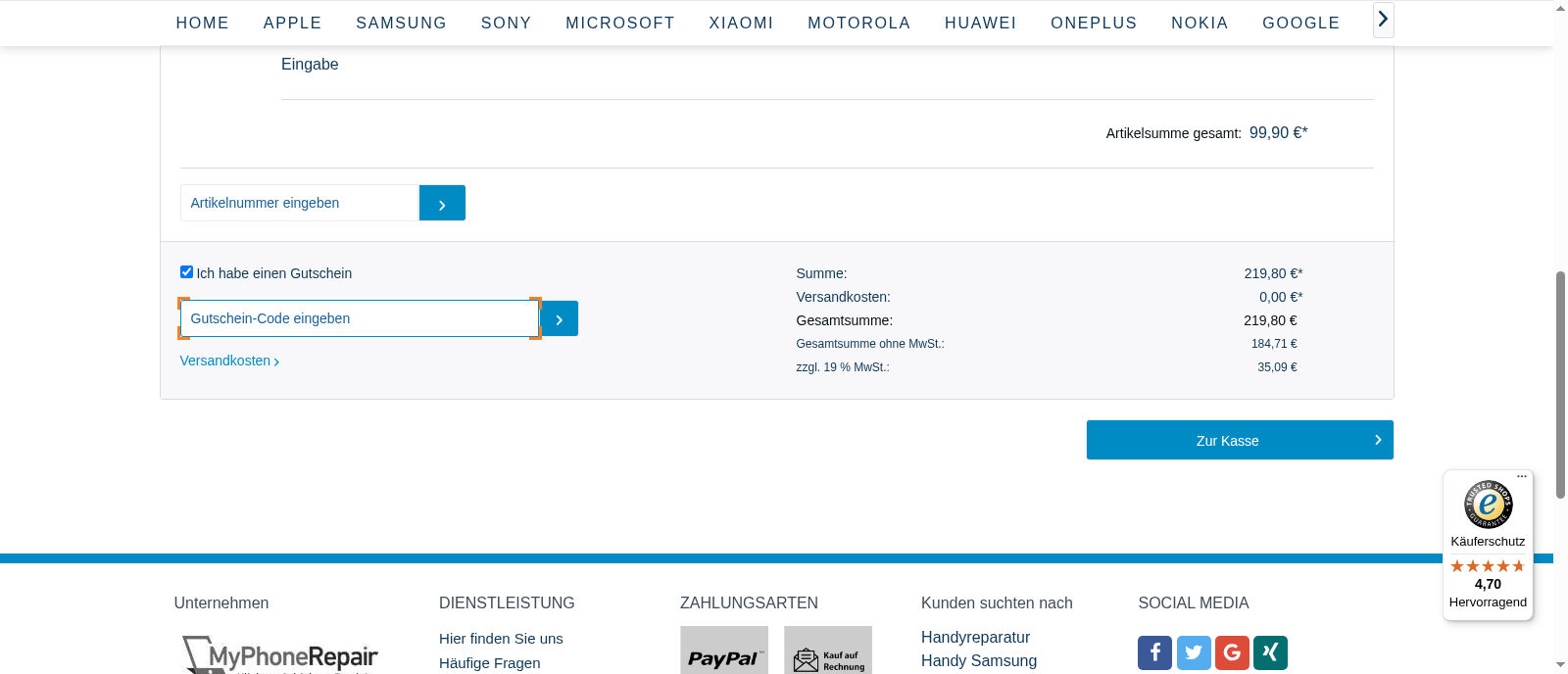The height and width of the screenshot is (674, 1568).
Task: Open the ONEPLUS menu item
Action: pyautogui.click(x=1095, y=23)
